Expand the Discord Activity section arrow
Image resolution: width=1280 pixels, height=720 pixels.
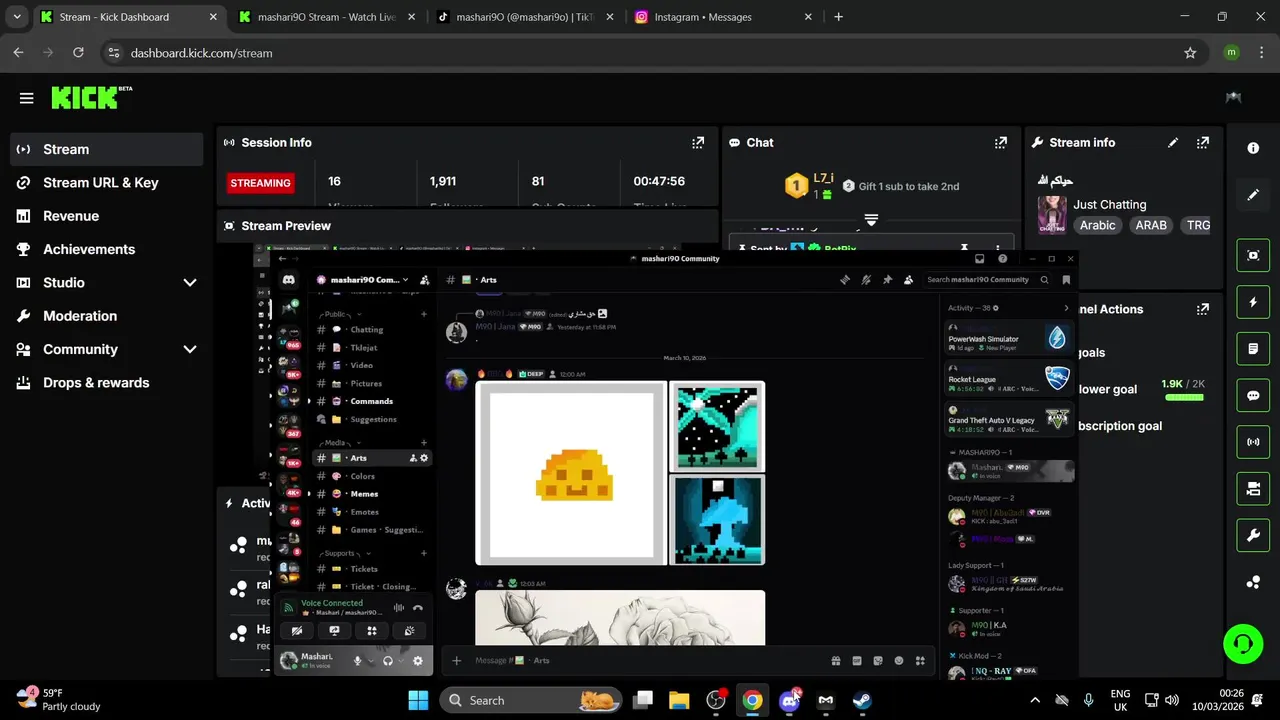pyautogui.click(x=1066, y=308)
